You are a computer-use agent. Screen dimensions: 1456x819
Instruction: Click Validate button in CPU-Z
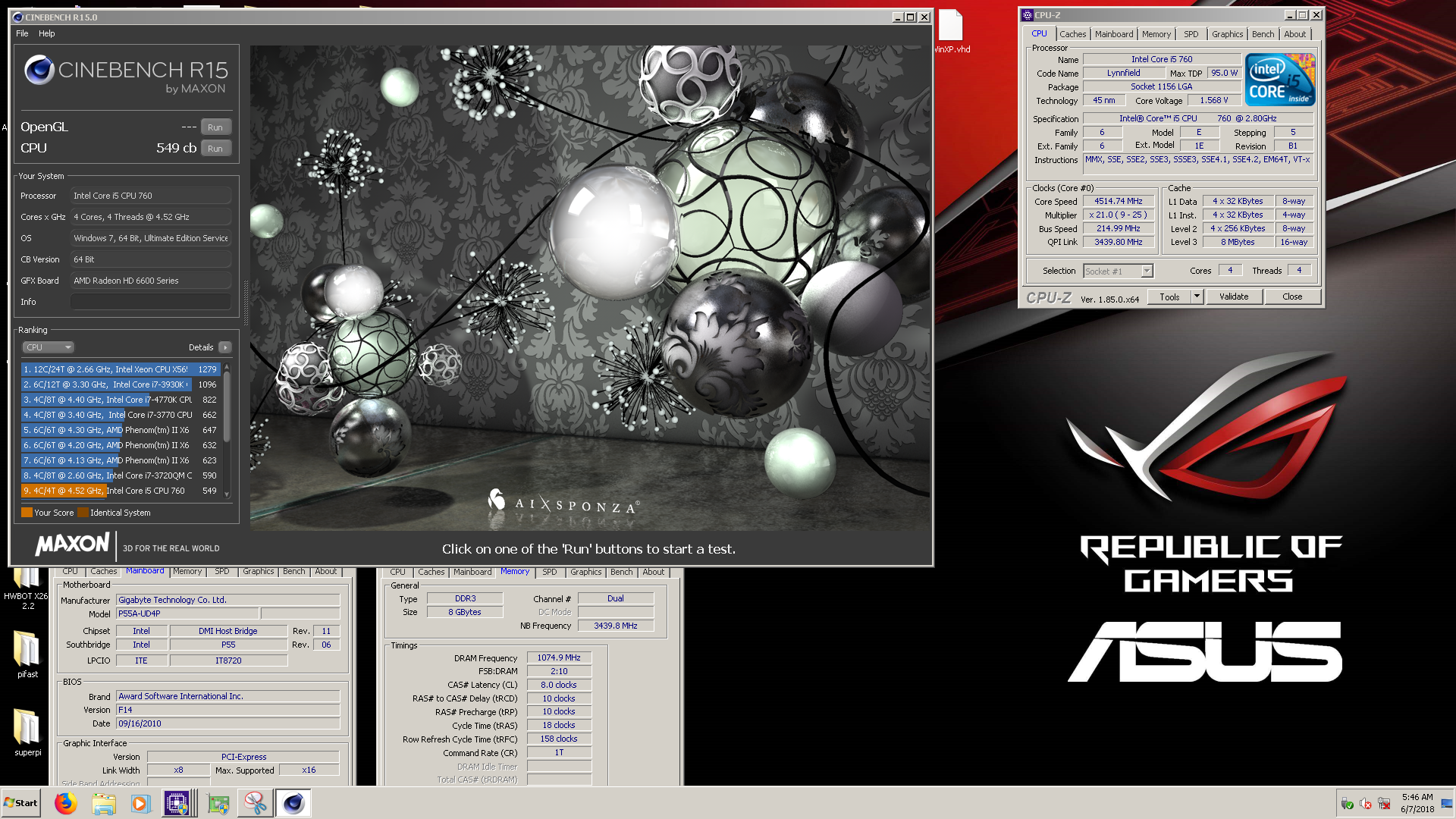click(x=1234, y=297)
